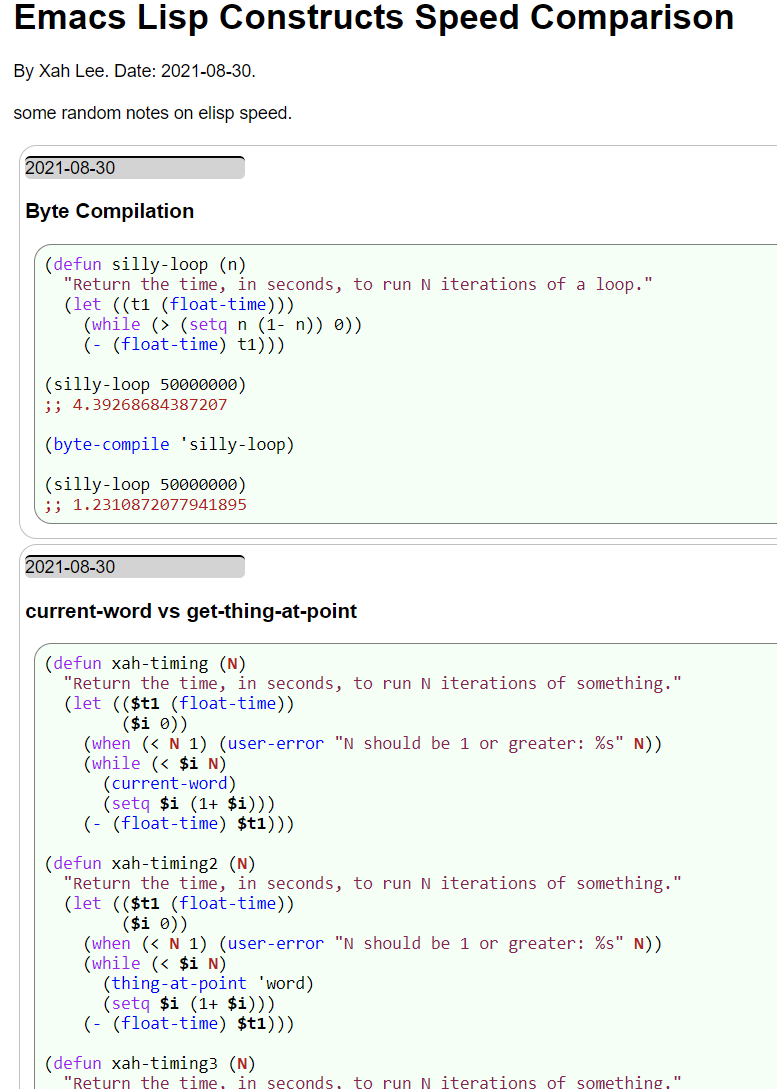Click the text 'some random notes on elisp speed.'

tap(153, 113)
